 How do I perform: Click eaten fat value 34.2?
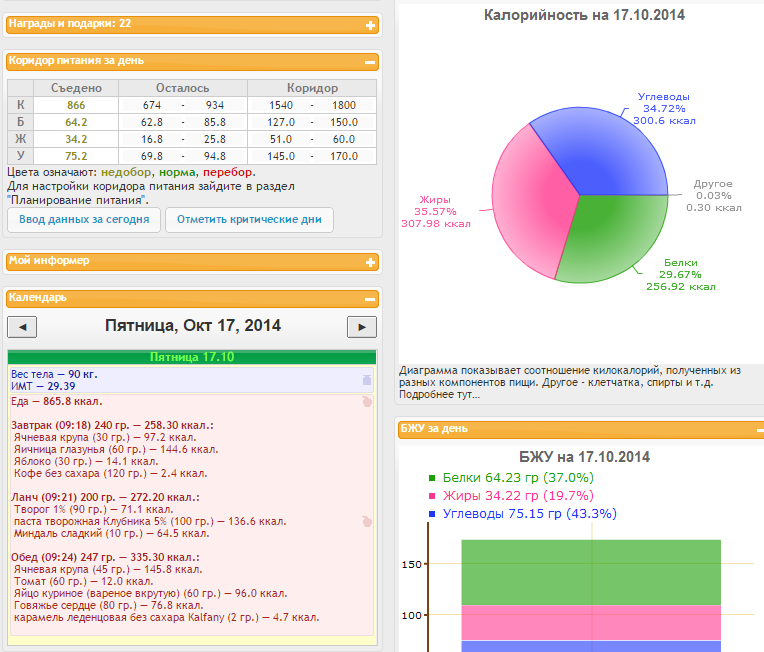76,139
